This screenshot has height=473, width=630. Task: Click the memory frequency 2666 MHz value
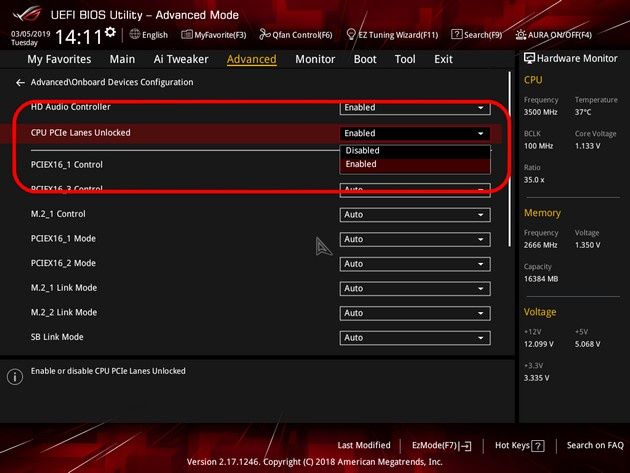pos(540,245)
